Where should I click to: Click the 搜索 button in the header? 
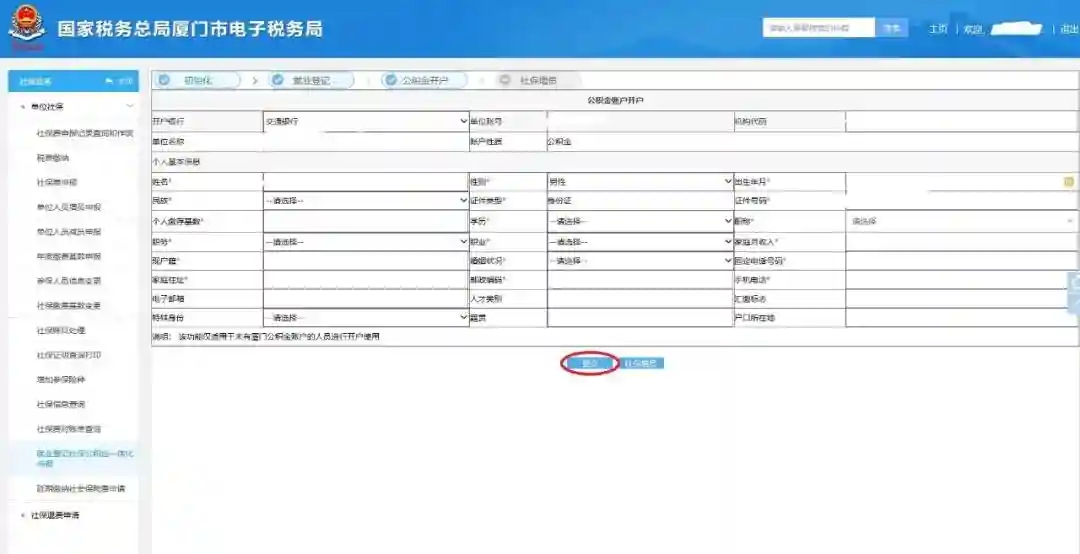coord(891,28)
